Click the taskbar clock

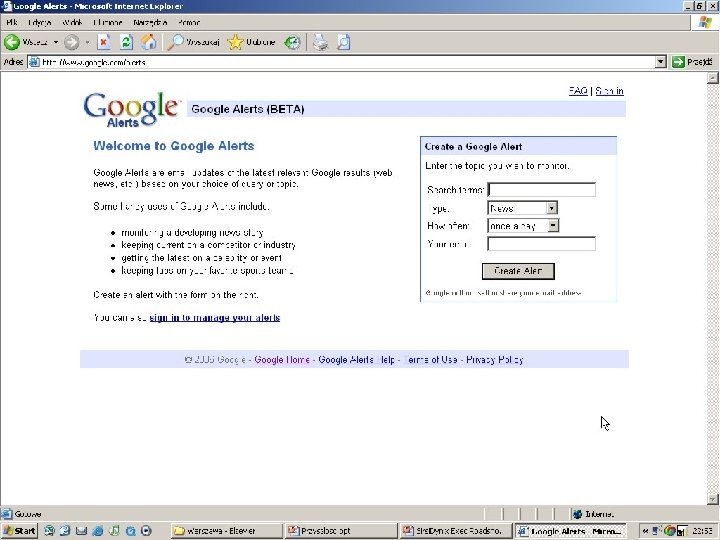point(703,531)
